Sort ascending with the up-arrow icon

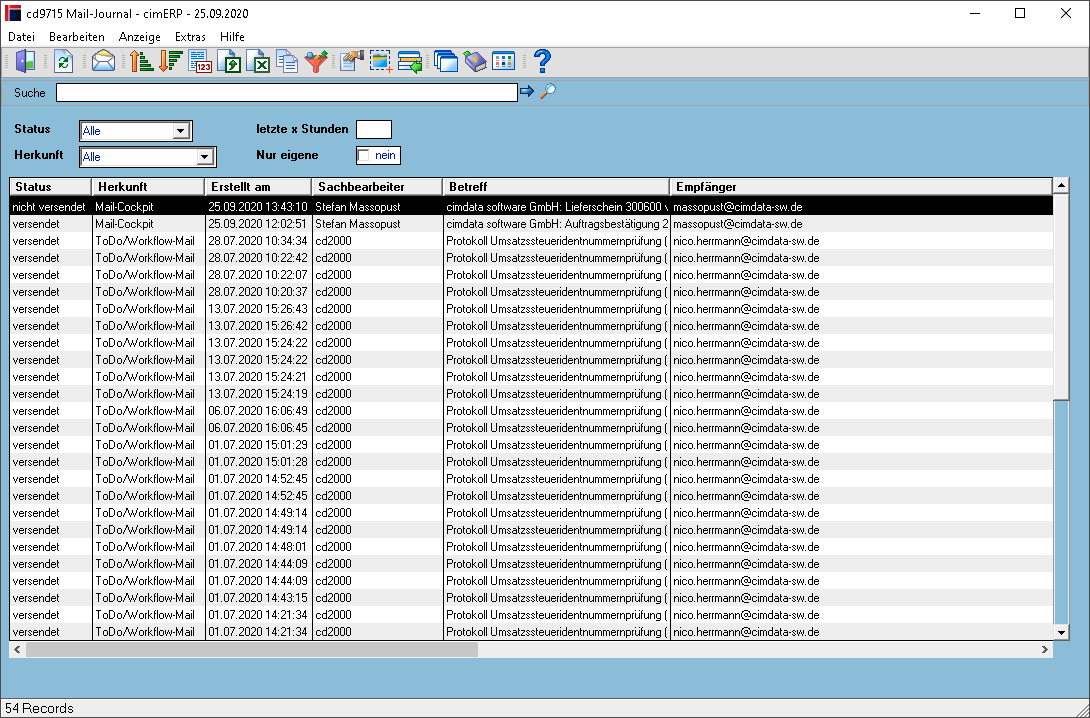[141, 62]
